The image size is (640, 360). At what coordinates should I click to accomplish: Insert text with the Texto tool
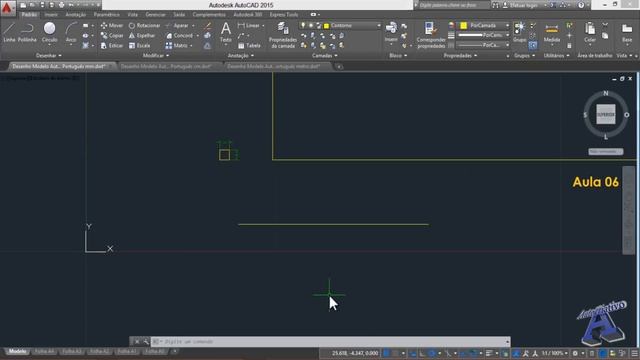tap(225, 32)
